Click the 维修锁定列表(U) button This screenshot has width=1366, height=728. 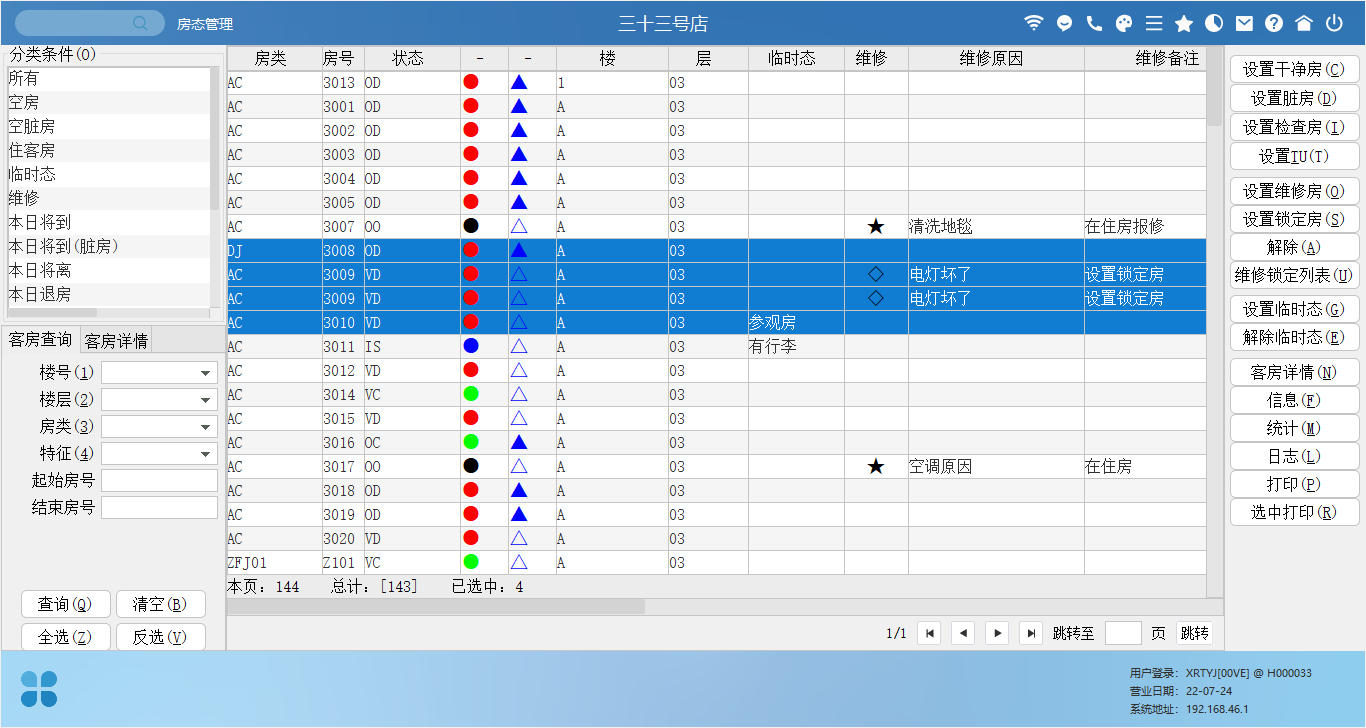point(1295,275)
